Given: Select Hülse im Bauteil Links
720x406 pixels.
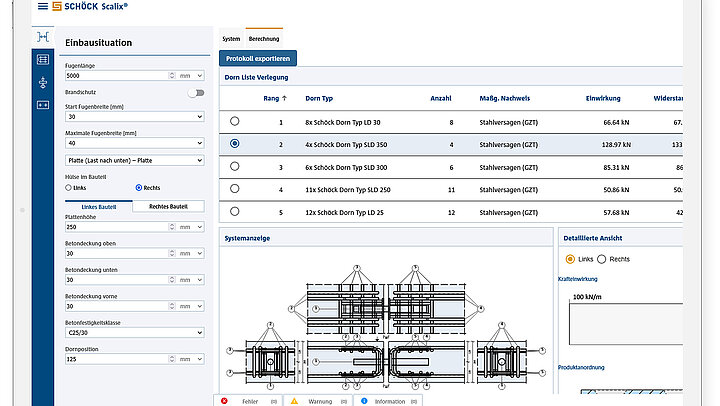Looking at the screenshot, I should pyautogui.click(x=68, y=188).
